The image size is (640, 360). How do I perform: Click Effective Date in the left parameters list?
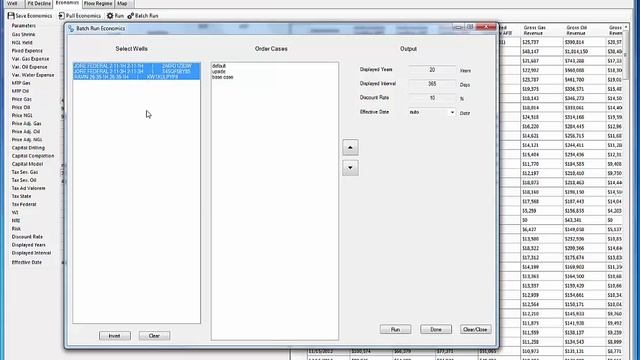pyautogui.click(x=27, y=262)
